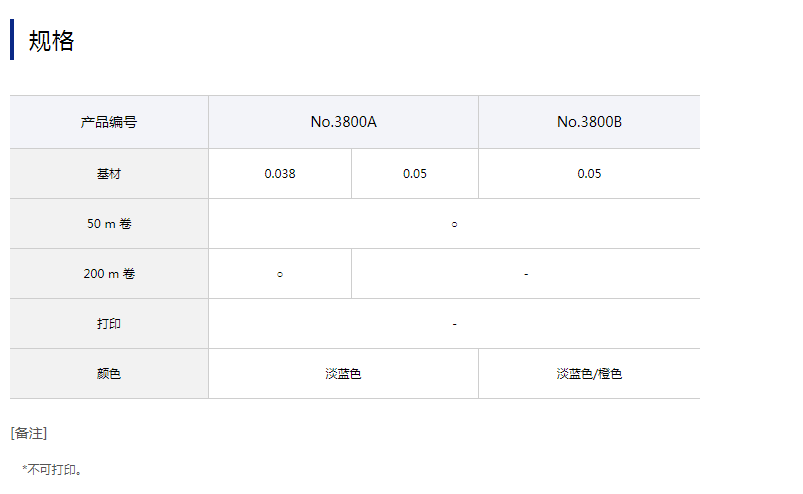Screen dimensions: 803x494
Task: Click the 0.038 value cell
Action: click(x=280, y=174)
